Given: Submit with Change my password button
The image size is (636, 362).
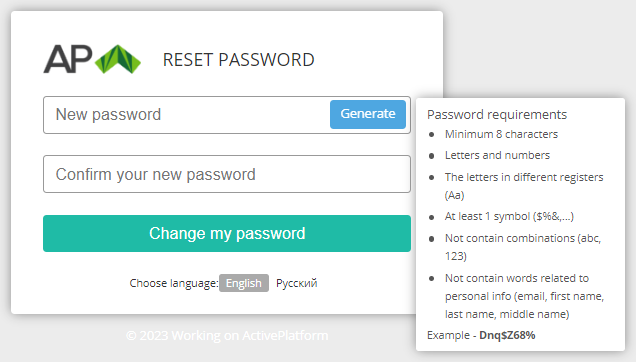Looking at the screenshot, I should [227, 233].
